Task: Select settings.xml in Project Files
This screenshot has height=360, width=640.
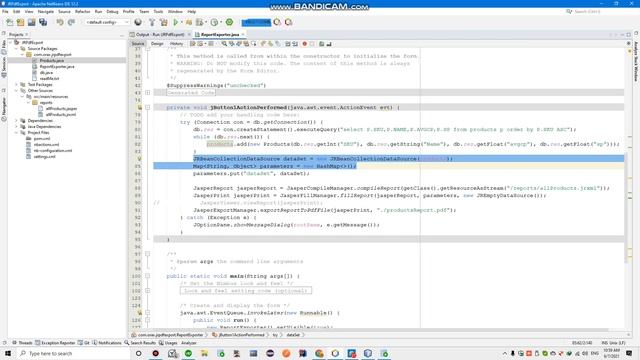Action: 44,156
